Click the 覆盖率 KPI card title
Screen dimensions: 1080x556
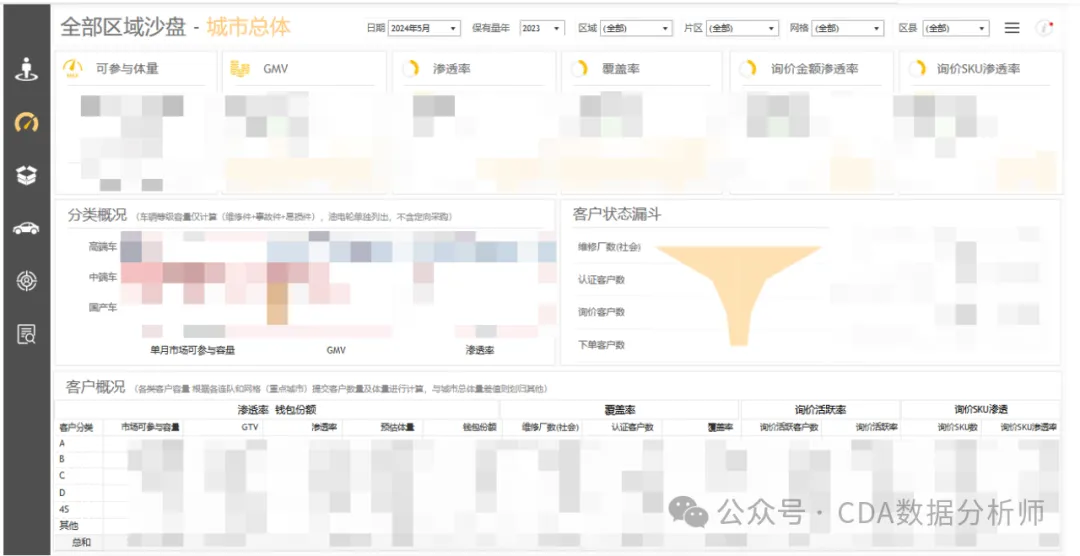point(620,69)
